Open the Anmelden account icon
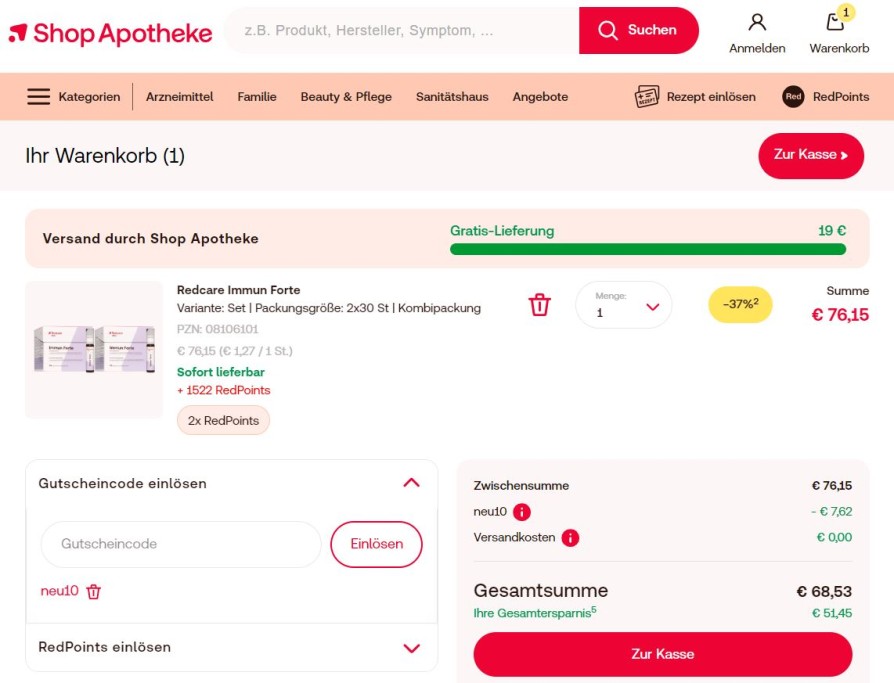Viewport: 894px width, 683px height. point(757,22)
